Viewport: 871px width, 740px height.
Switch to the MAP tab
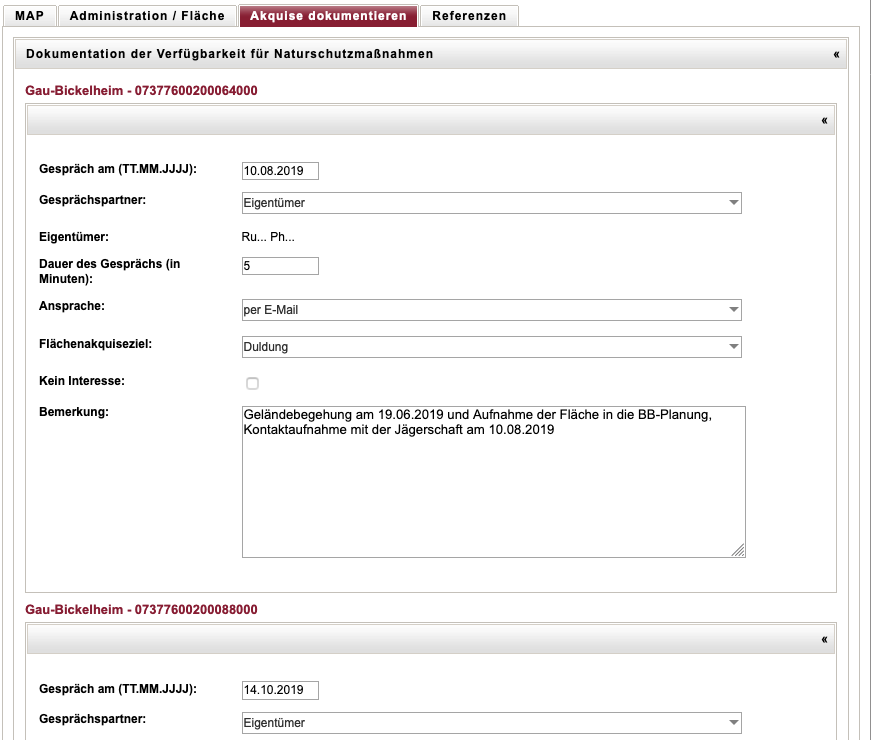[x=29, y=16]
